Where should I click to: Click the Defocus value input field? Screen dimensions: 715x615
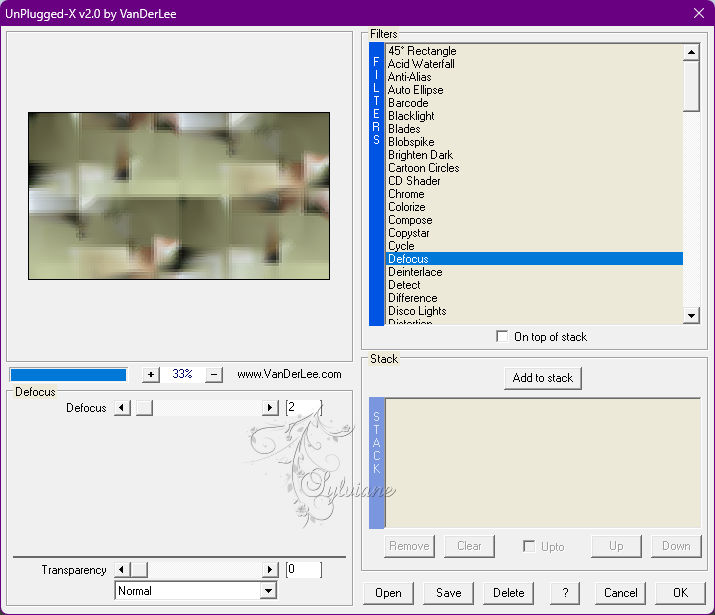point(304,407)
